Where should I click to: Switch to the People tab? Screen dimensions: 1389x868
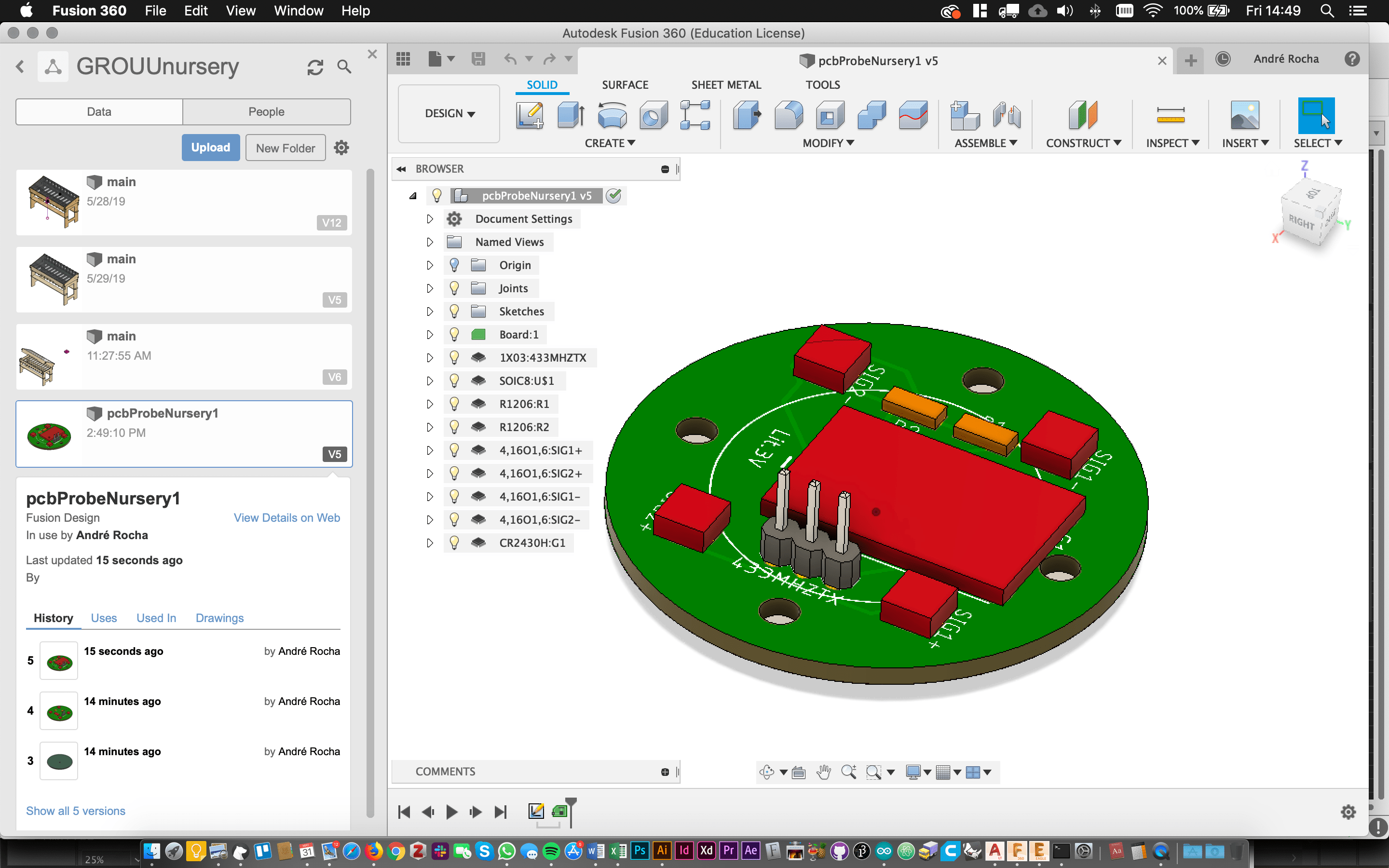[x=266, y=111]
